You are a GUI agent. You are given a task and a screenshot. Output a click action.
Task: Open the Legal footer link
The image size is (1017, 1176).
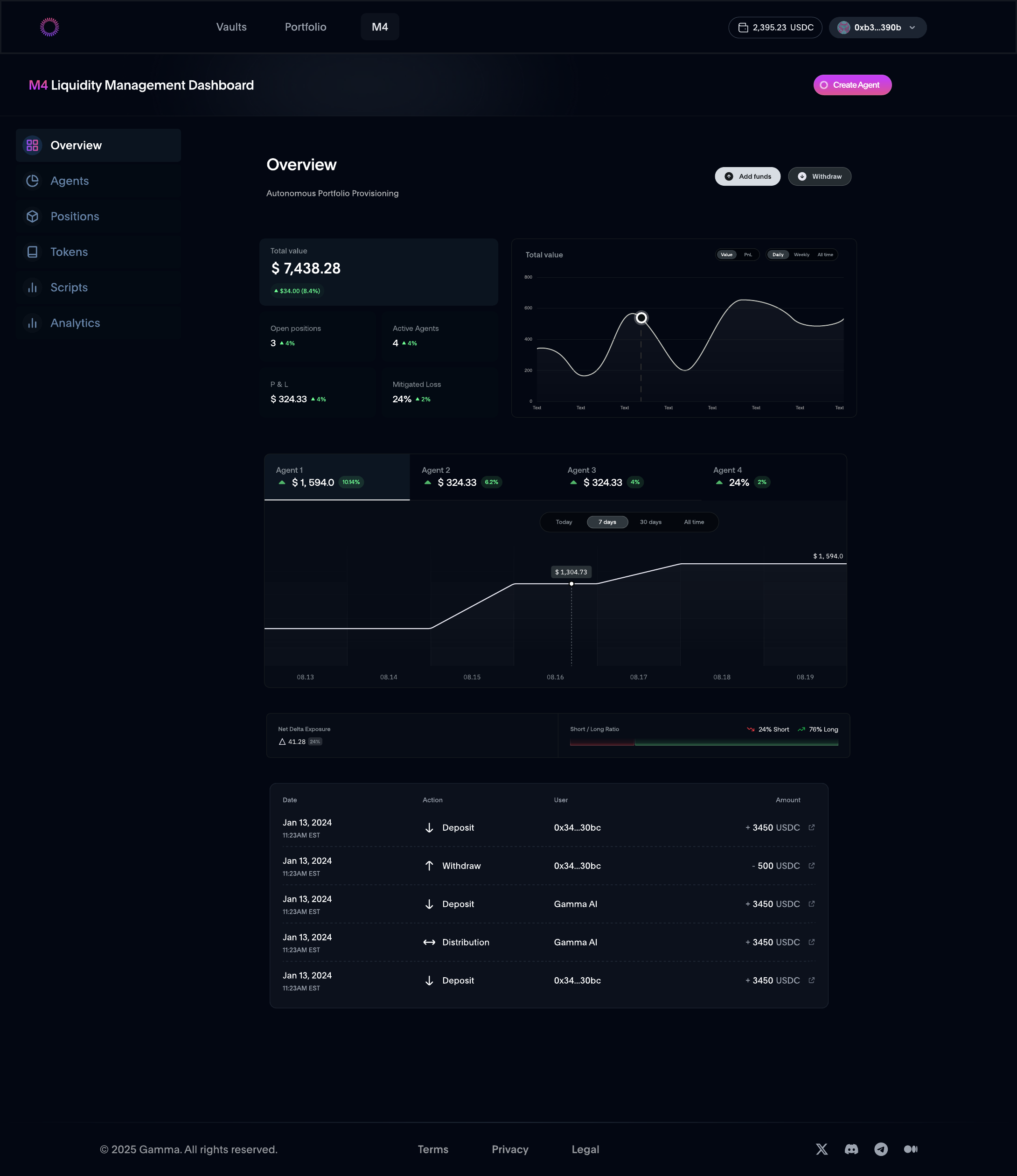coord(585,1149)
